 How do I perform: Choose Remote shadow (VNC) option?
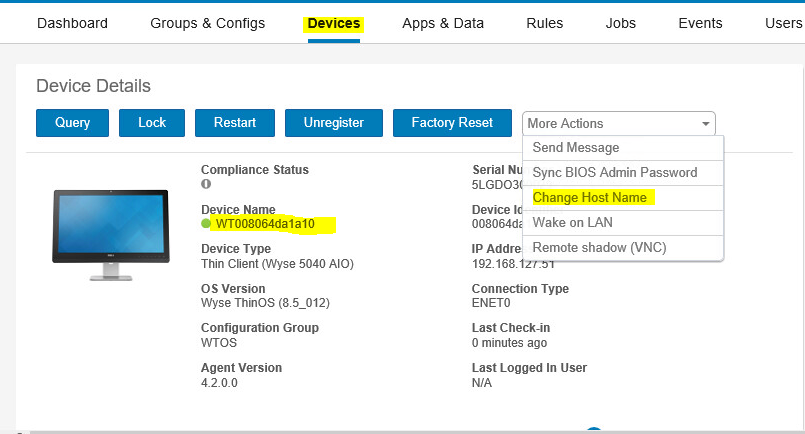click(x=599, y=247)
